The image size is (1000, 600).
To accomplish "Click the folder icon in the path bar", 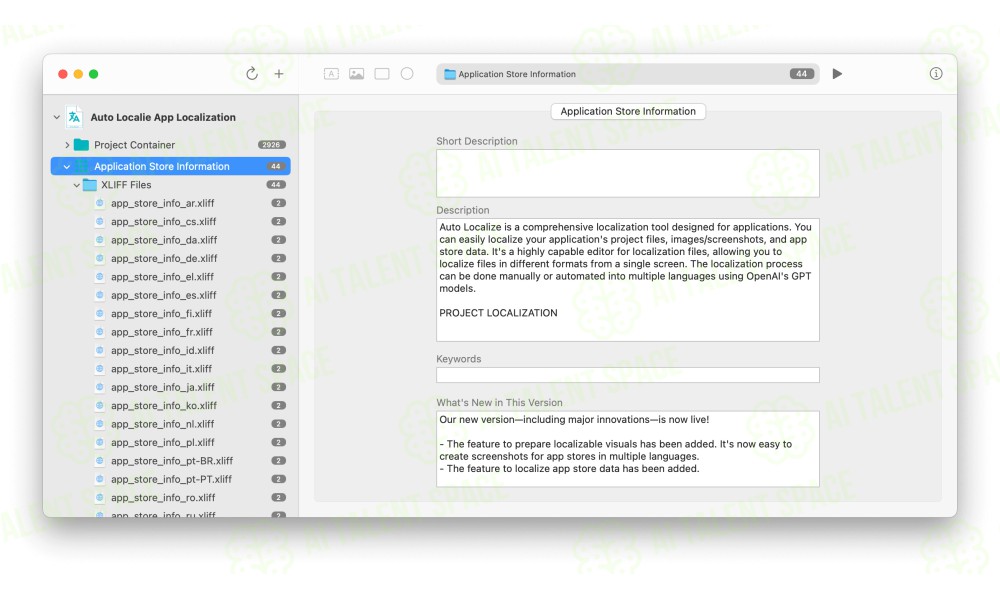I will [450, 74].
